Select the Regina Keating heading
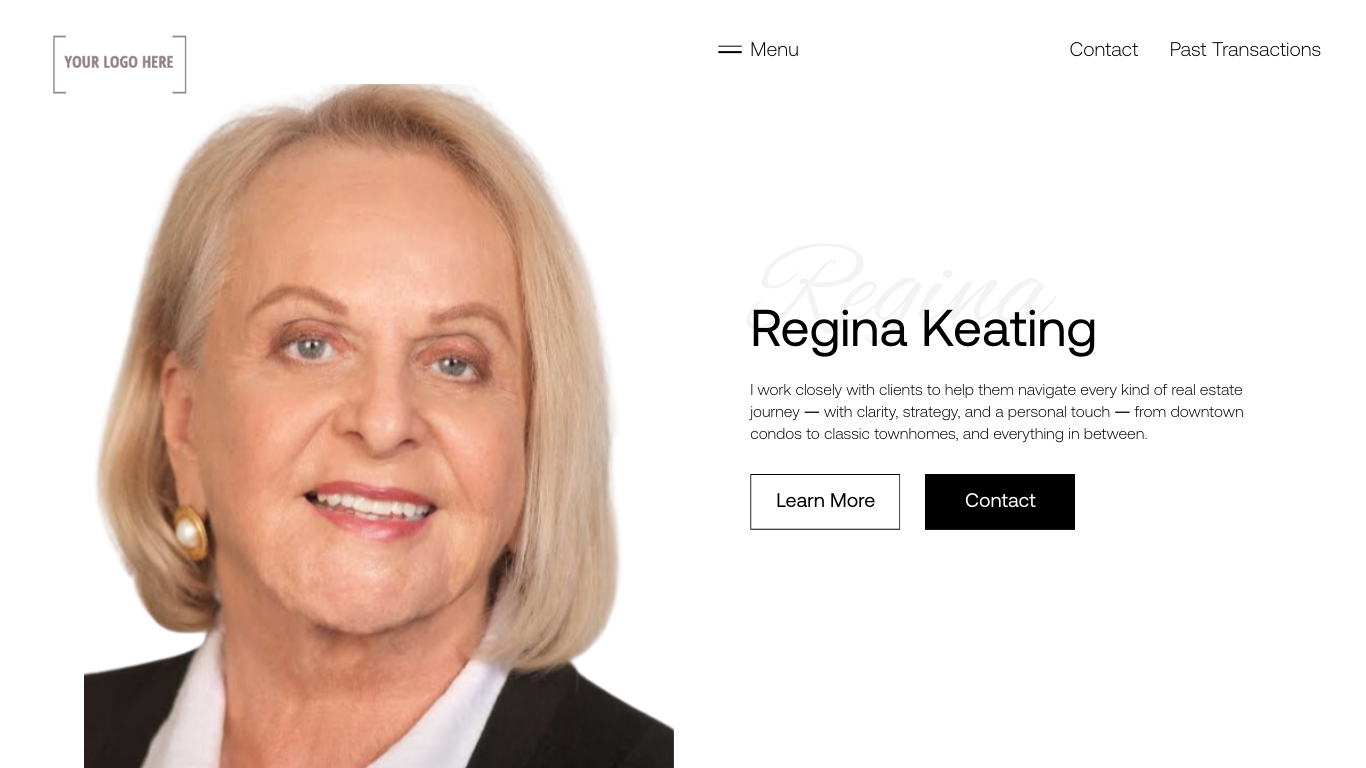This screenshot has width=1366, height=768. (x=923, y=329)
